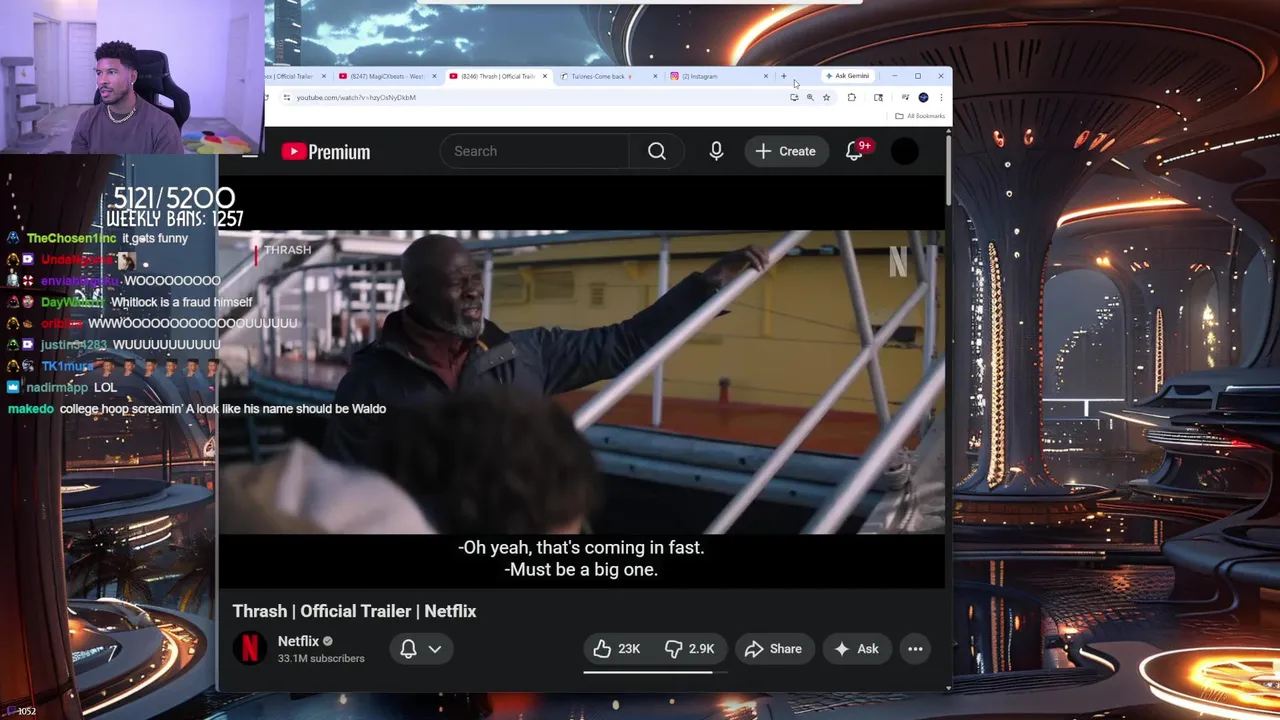Open YouTube notifications bell
Screen dimensions: 1280x720
(854, 151)
